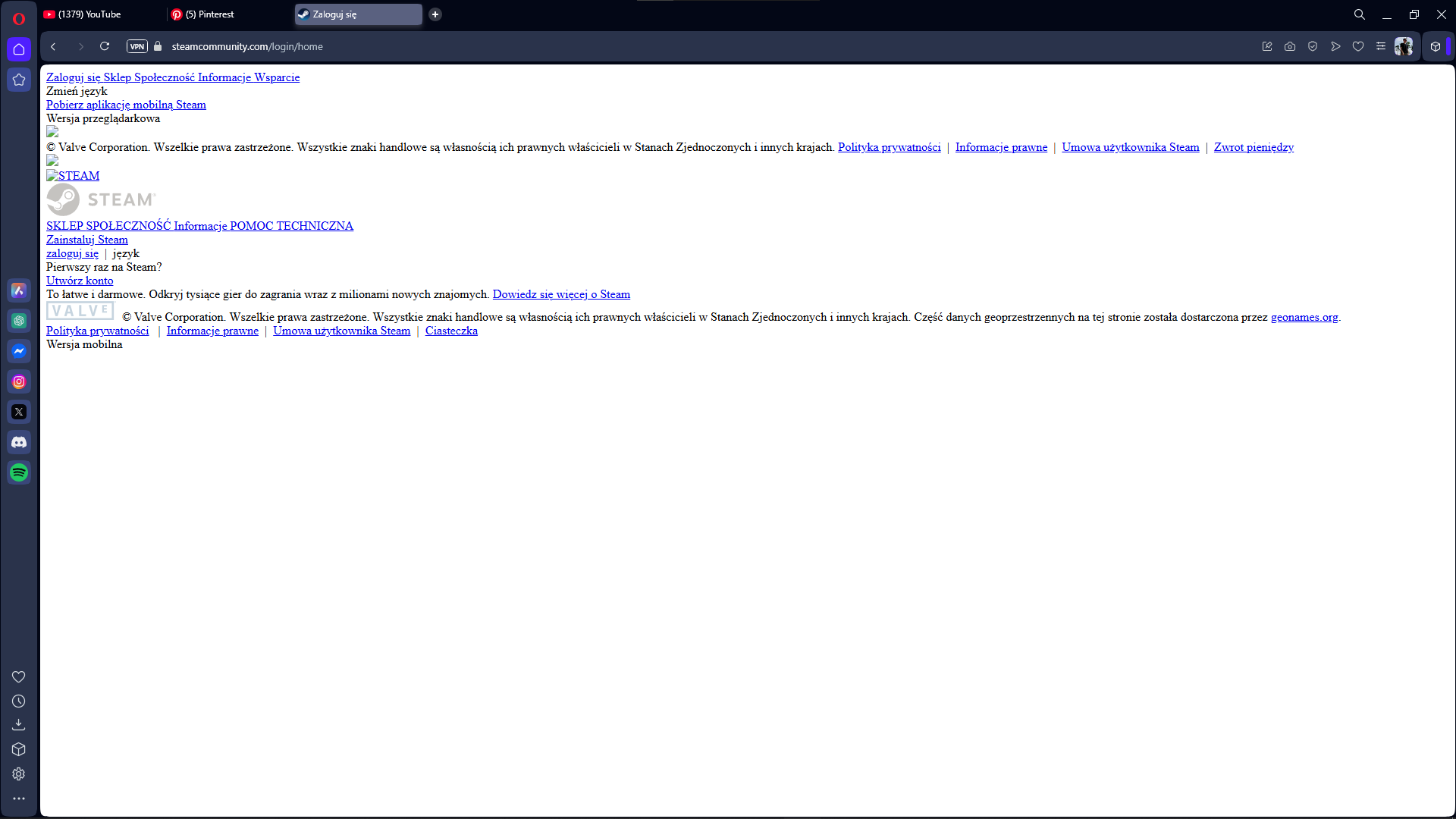Screen dimensions: 1456x819
Task: Open Messenger in sidebar
Action: click(x=19, y=351)
